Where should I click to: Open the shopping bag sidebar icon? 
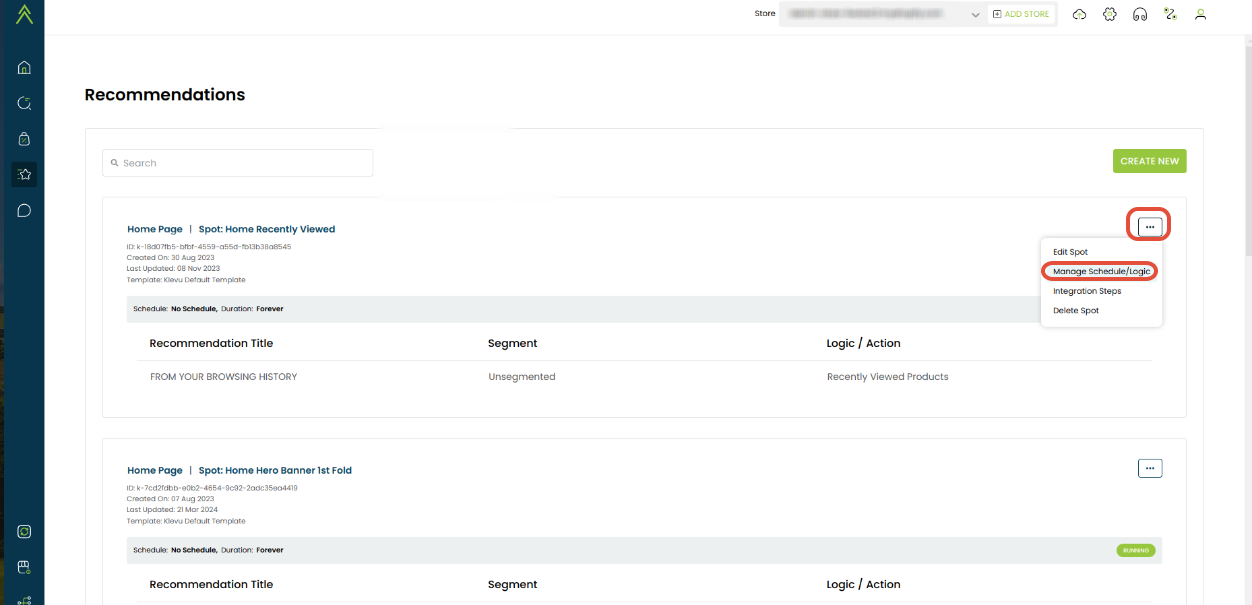(24, 139)
